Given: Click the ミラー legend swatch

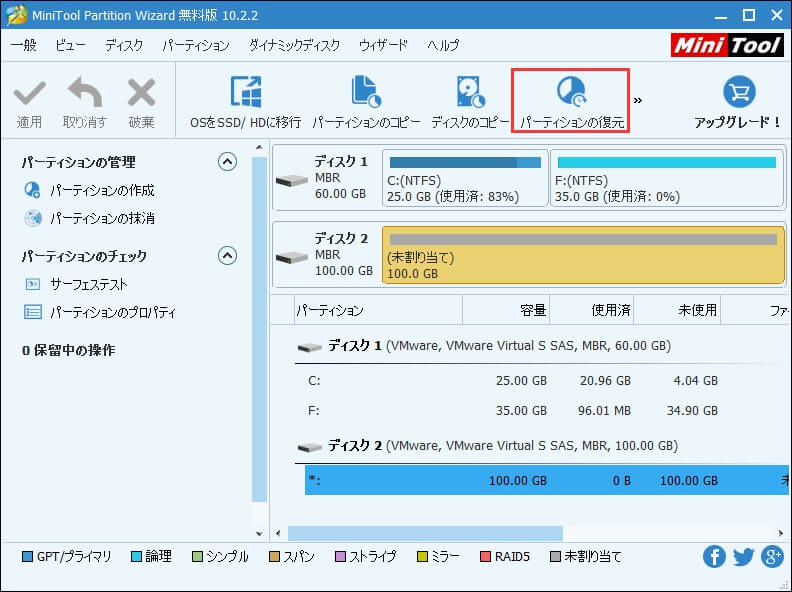Looking at the screenshot, I should (422, 557).
